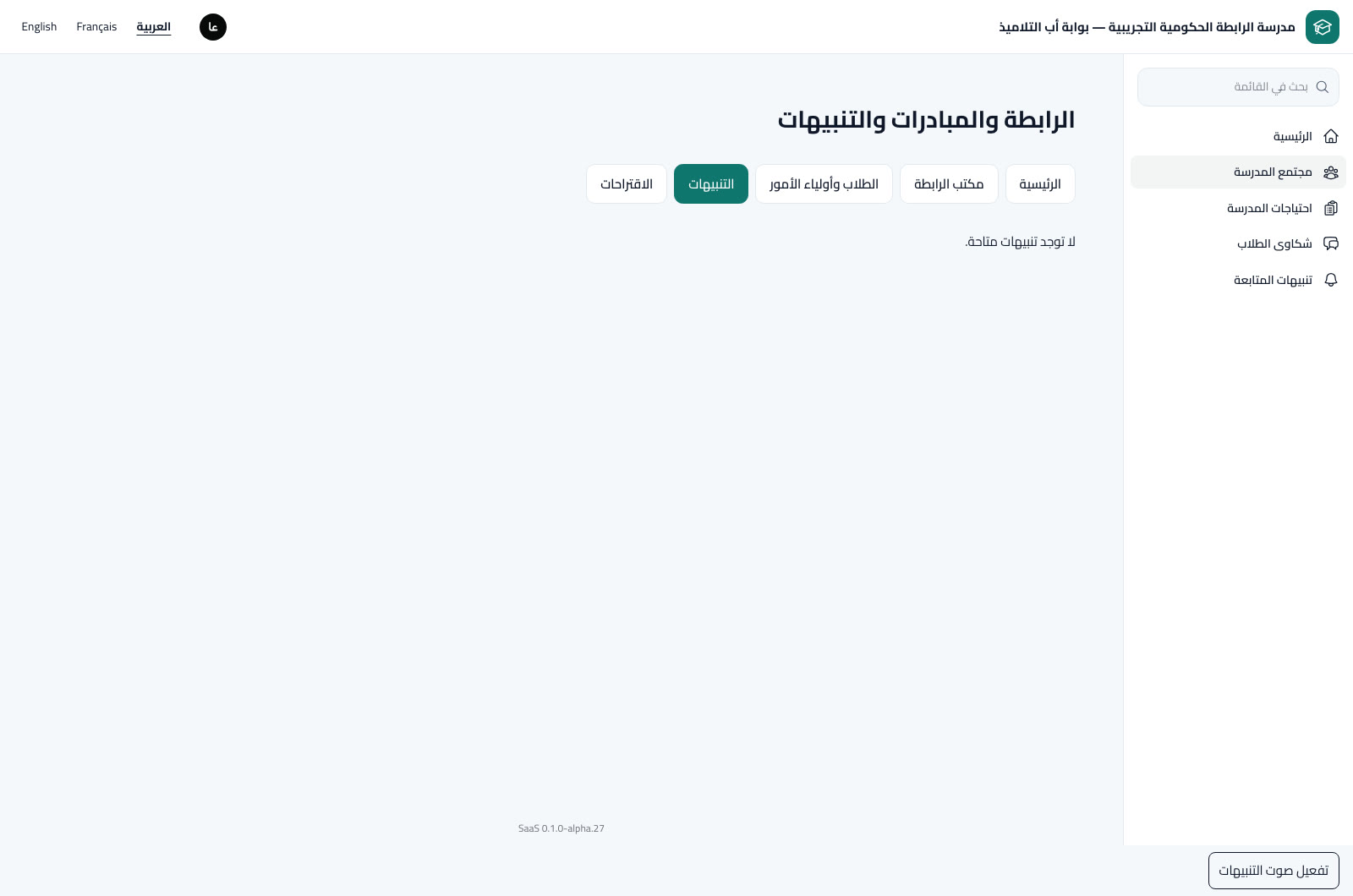This screenshot has width=1353, height=896.
Task: Click the school portal title in header
Action: tap(1147, 27)
